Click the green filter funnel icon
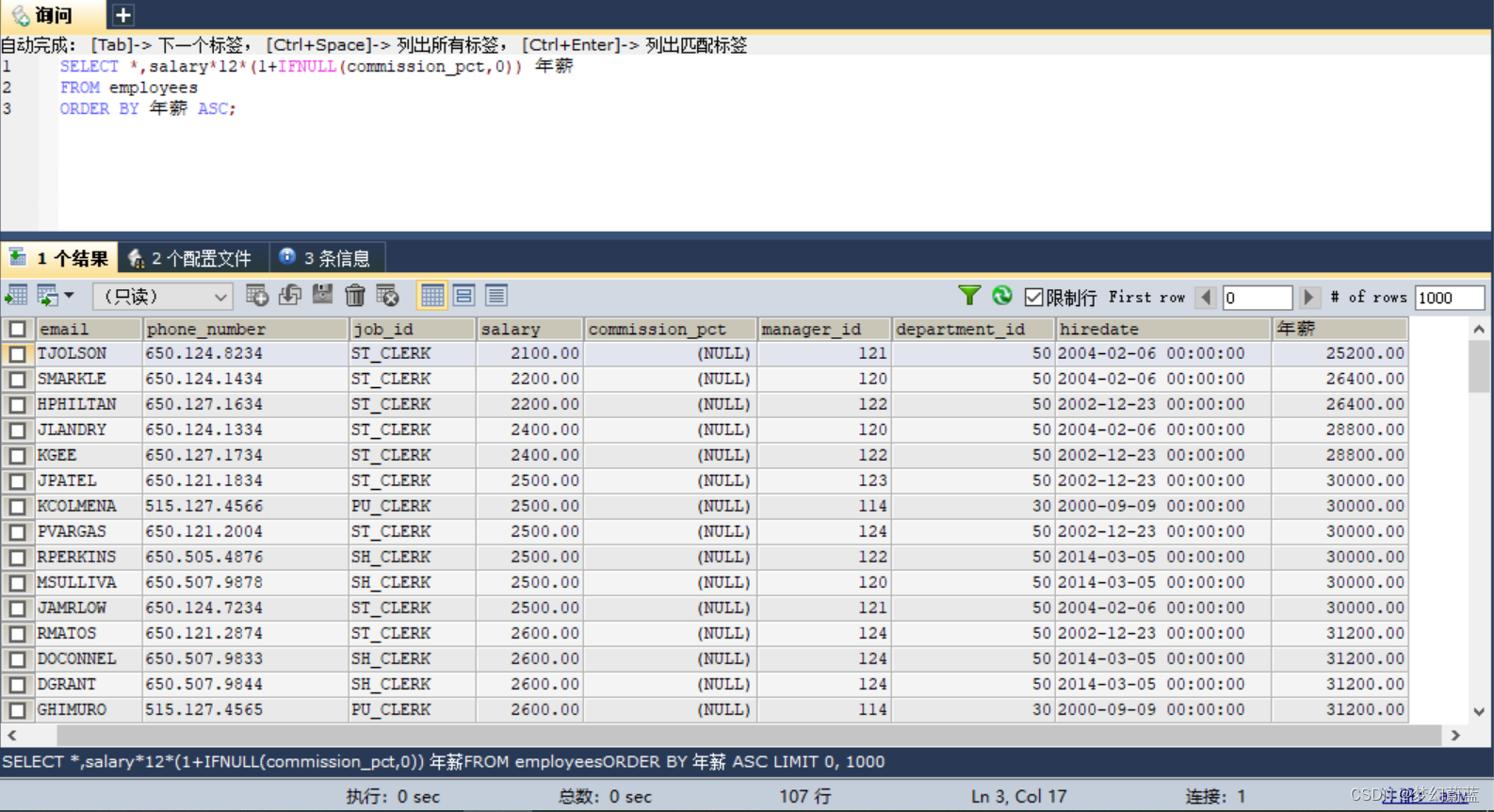1494x812 pixels. point(969,296)
